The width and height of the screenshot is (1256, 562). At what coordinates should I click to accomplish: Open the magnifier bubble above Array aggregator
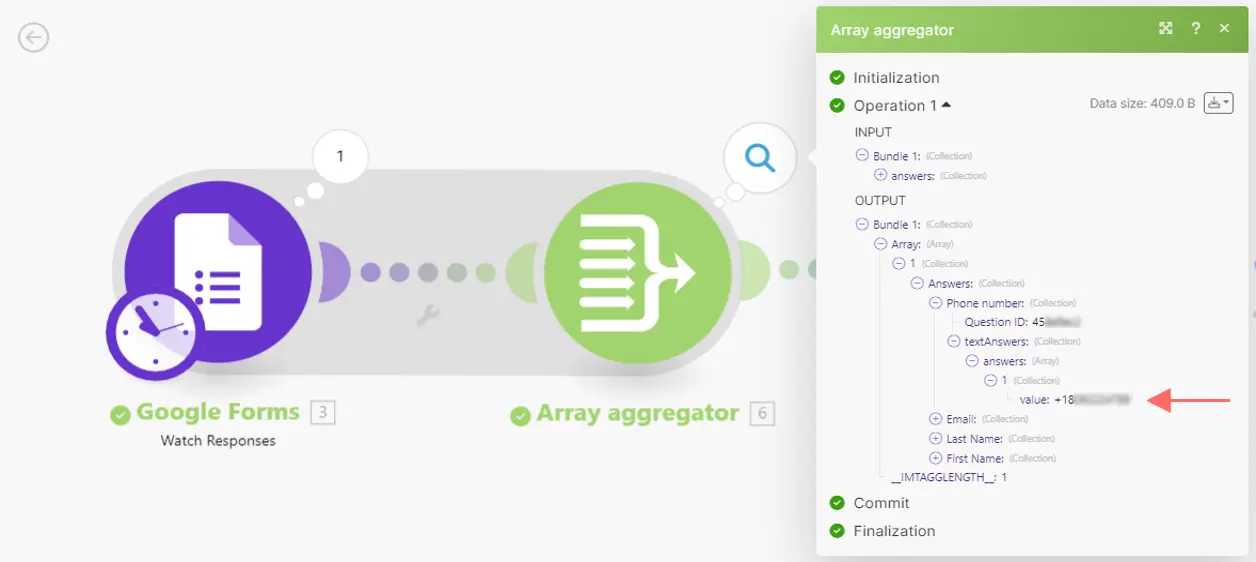tap(760, 157)
